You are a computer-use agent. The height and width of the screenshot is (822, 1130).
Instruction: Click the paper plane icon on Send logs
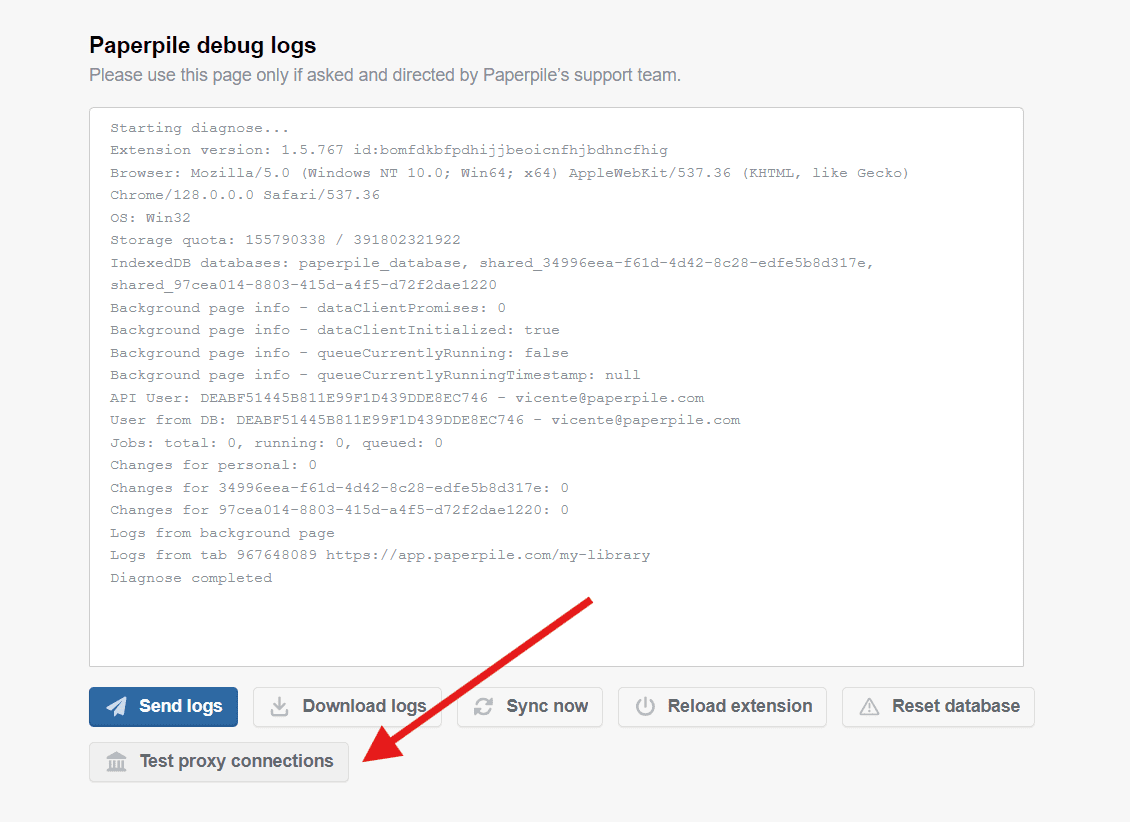point(117,706)
